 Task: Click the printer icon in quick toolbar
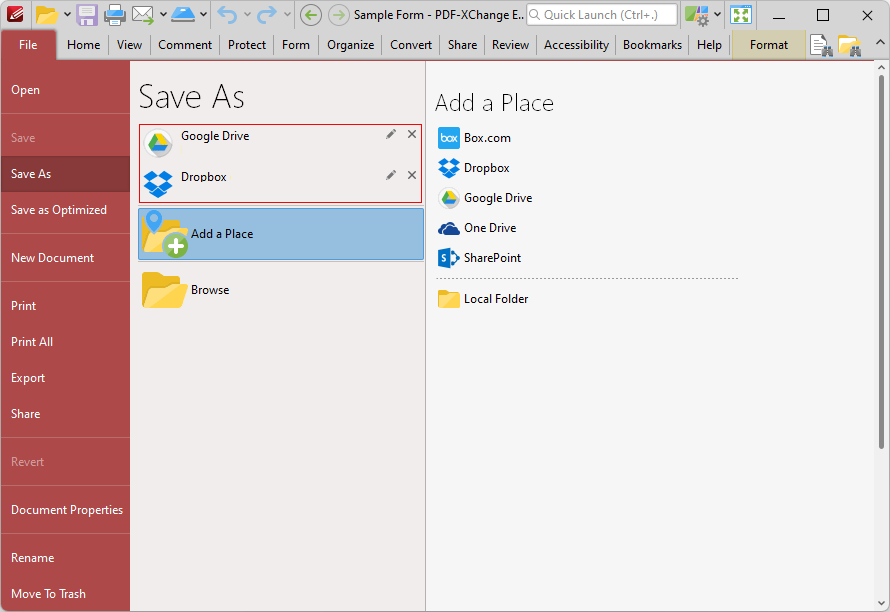coord(114,15)
